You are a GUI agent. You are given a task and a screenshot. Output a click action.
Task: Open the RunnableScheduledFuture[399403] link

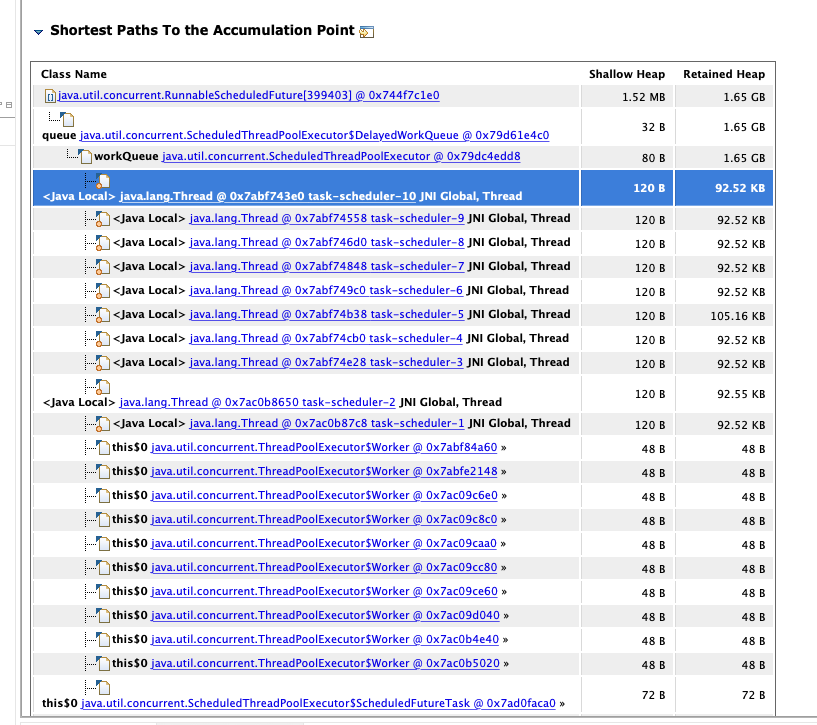(x=248, y=96)
